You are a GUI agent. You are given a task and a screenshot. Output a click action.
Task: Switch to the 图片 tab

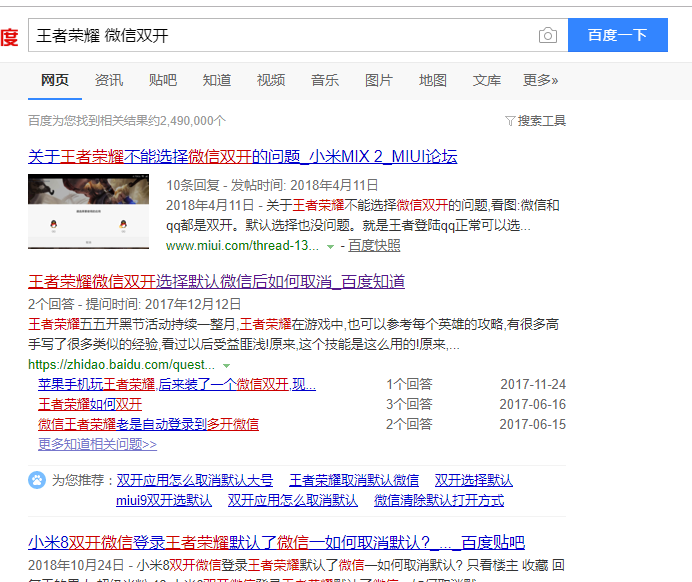[379, 80]
